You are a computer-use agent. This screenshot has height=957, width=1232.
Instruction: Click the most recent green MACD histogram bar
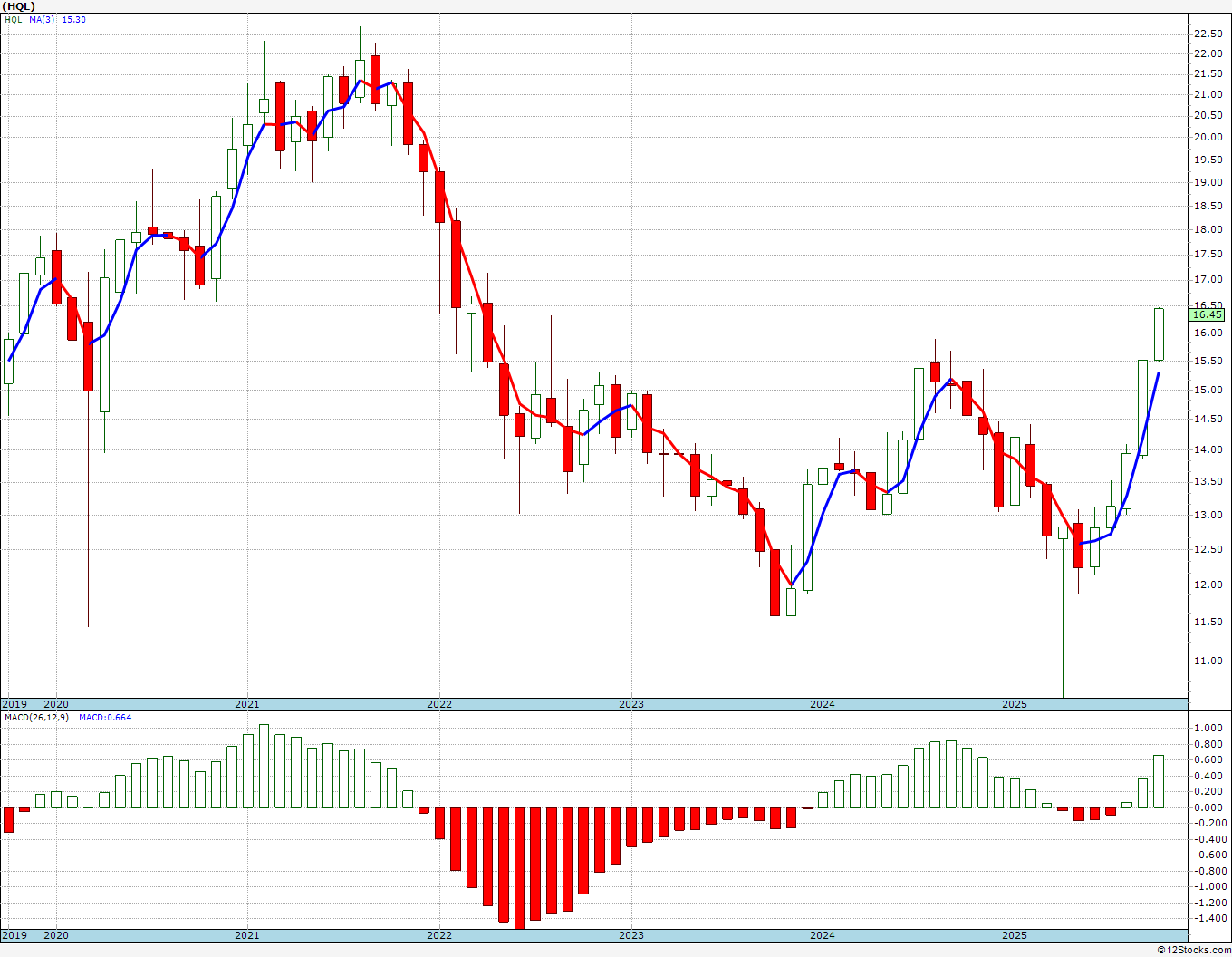tap(1159, 781)
